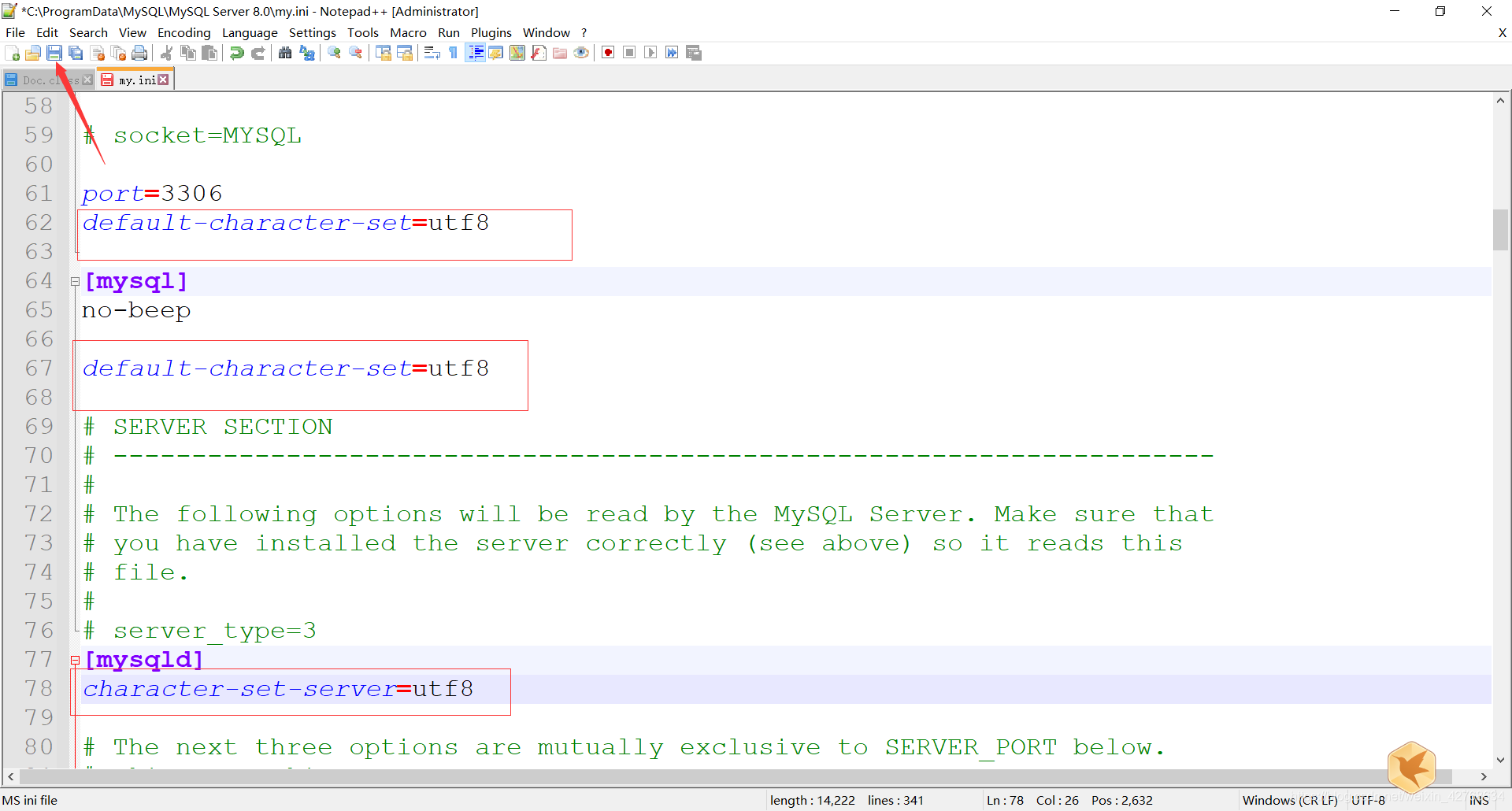Save current recorded macro icon
The width and height of the screenshot is (1512, 811).
click(x=694, y=53)
